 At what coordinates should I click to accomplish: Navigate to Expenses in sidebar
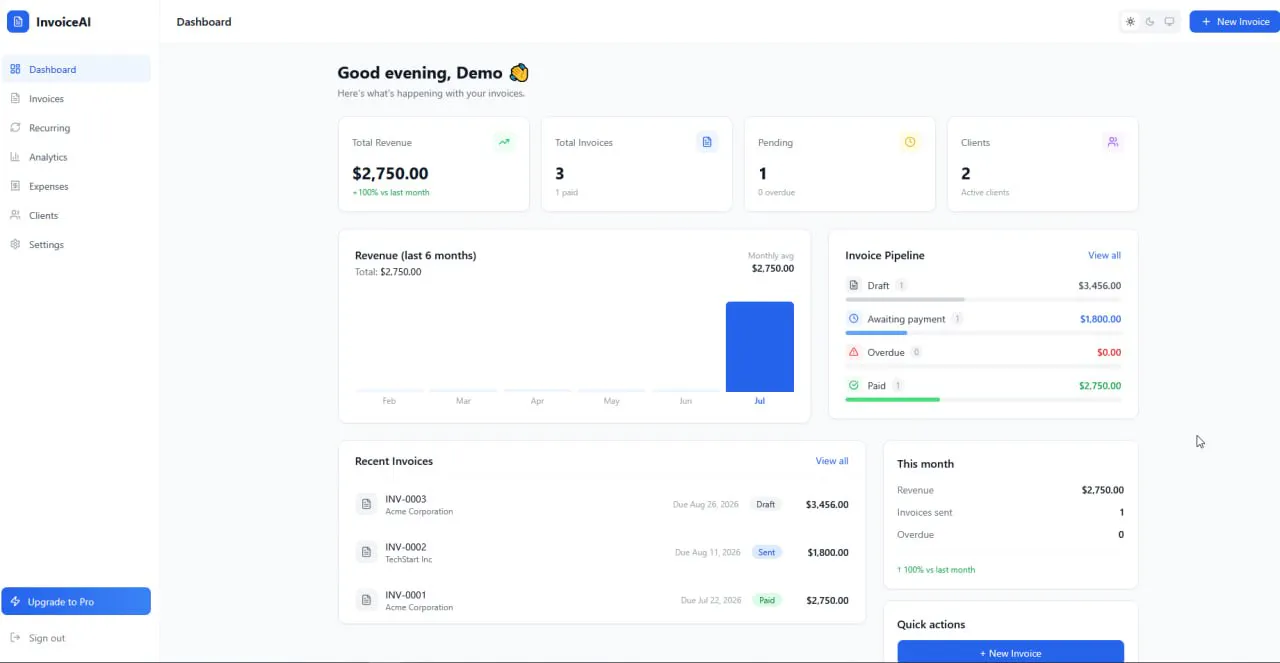point(76,185)
